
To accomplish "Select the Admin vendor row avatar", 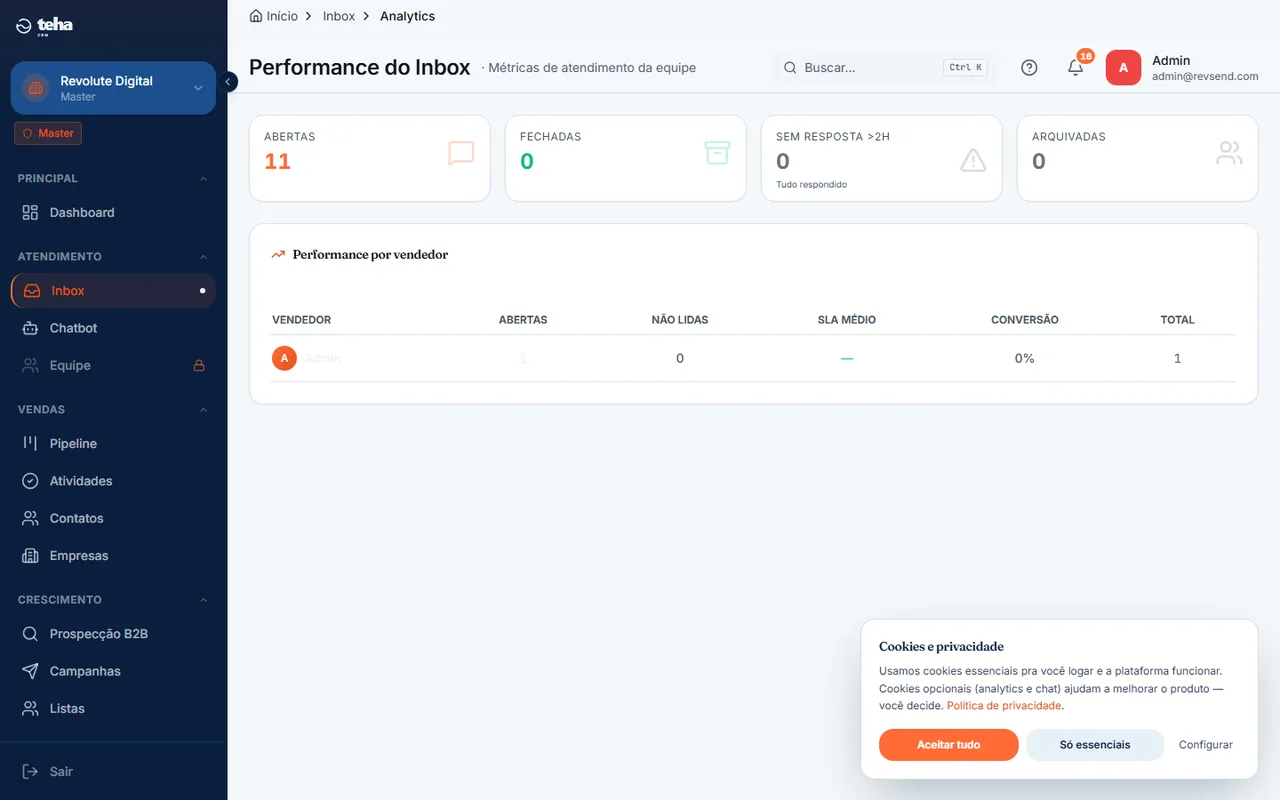I will 285,358.
